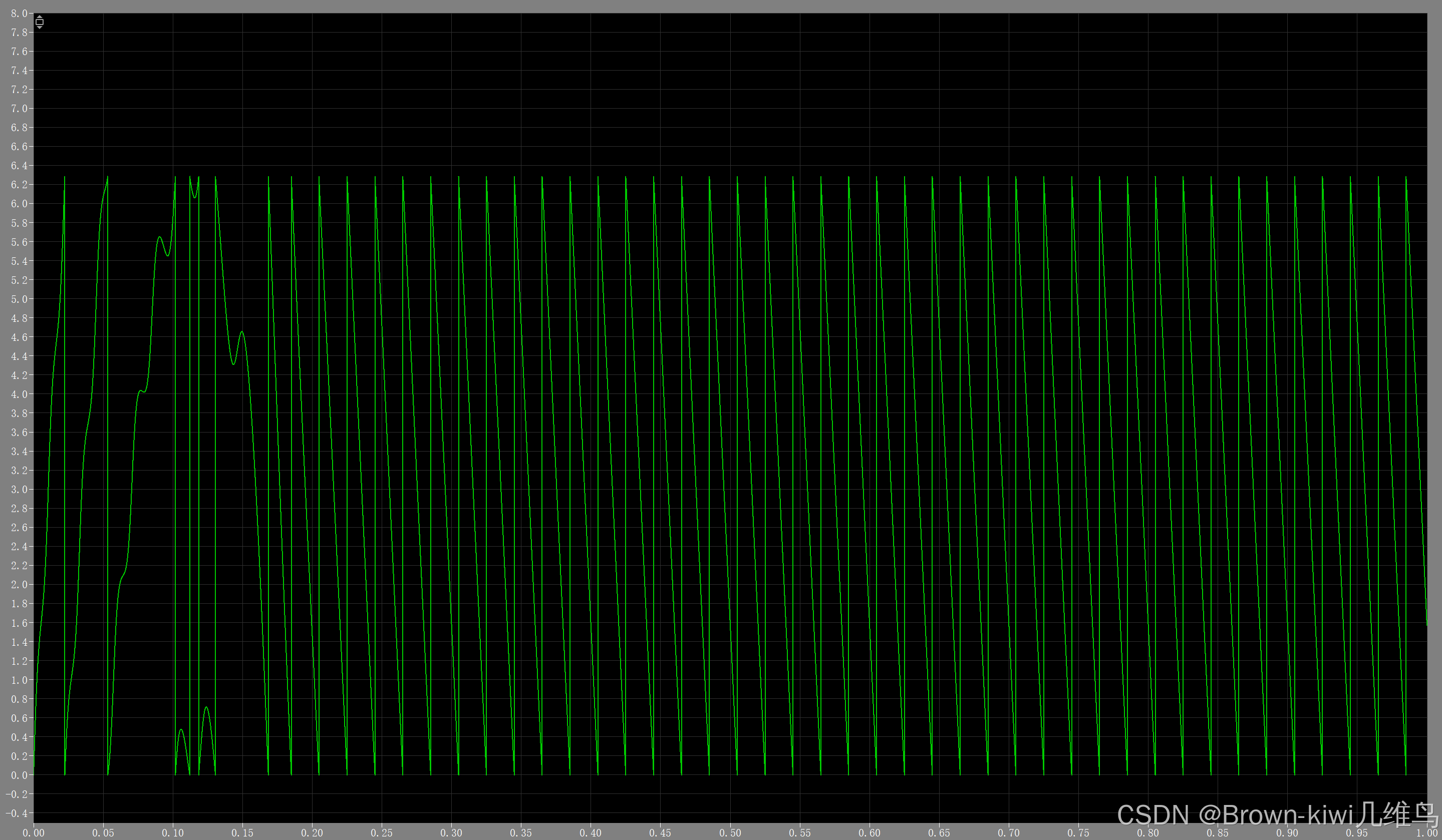The width and height of the screenshot is (1442, 840).
Task: Click the 4.0 y-axis tick label
Action: pyautogui.click(x=19, y=394)
